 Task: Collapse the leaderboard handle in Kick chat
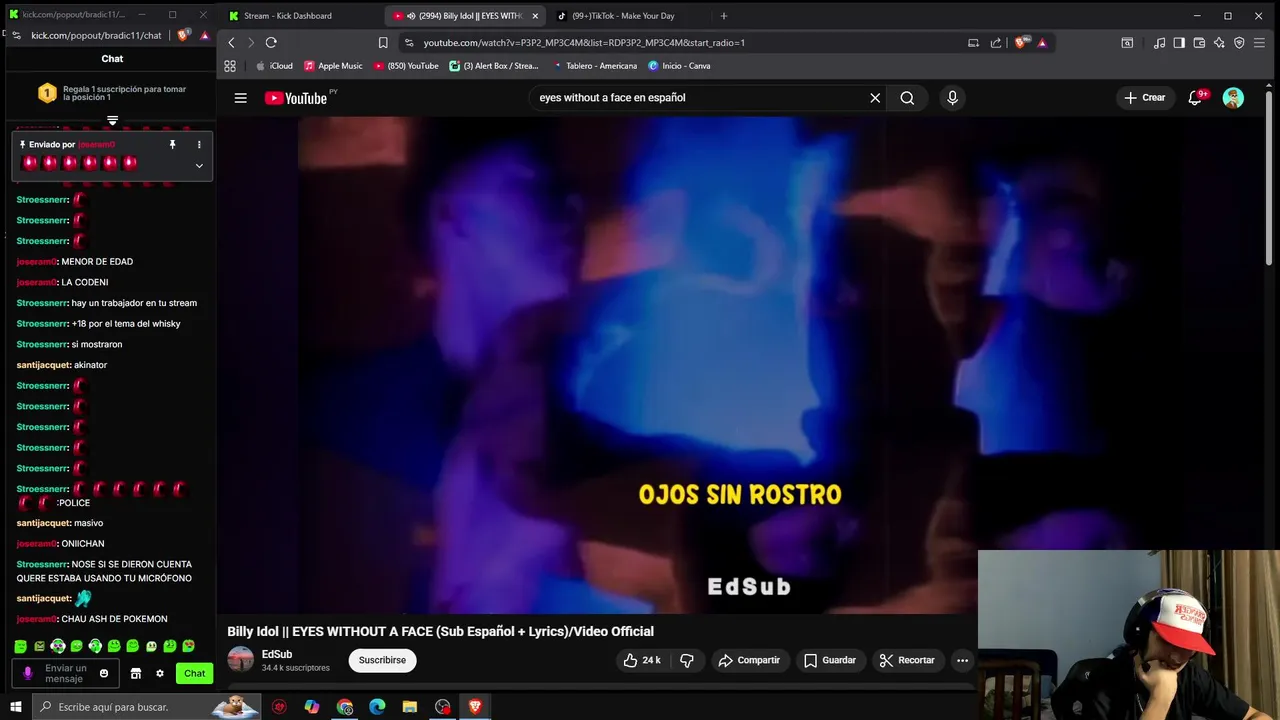[112, 121]
